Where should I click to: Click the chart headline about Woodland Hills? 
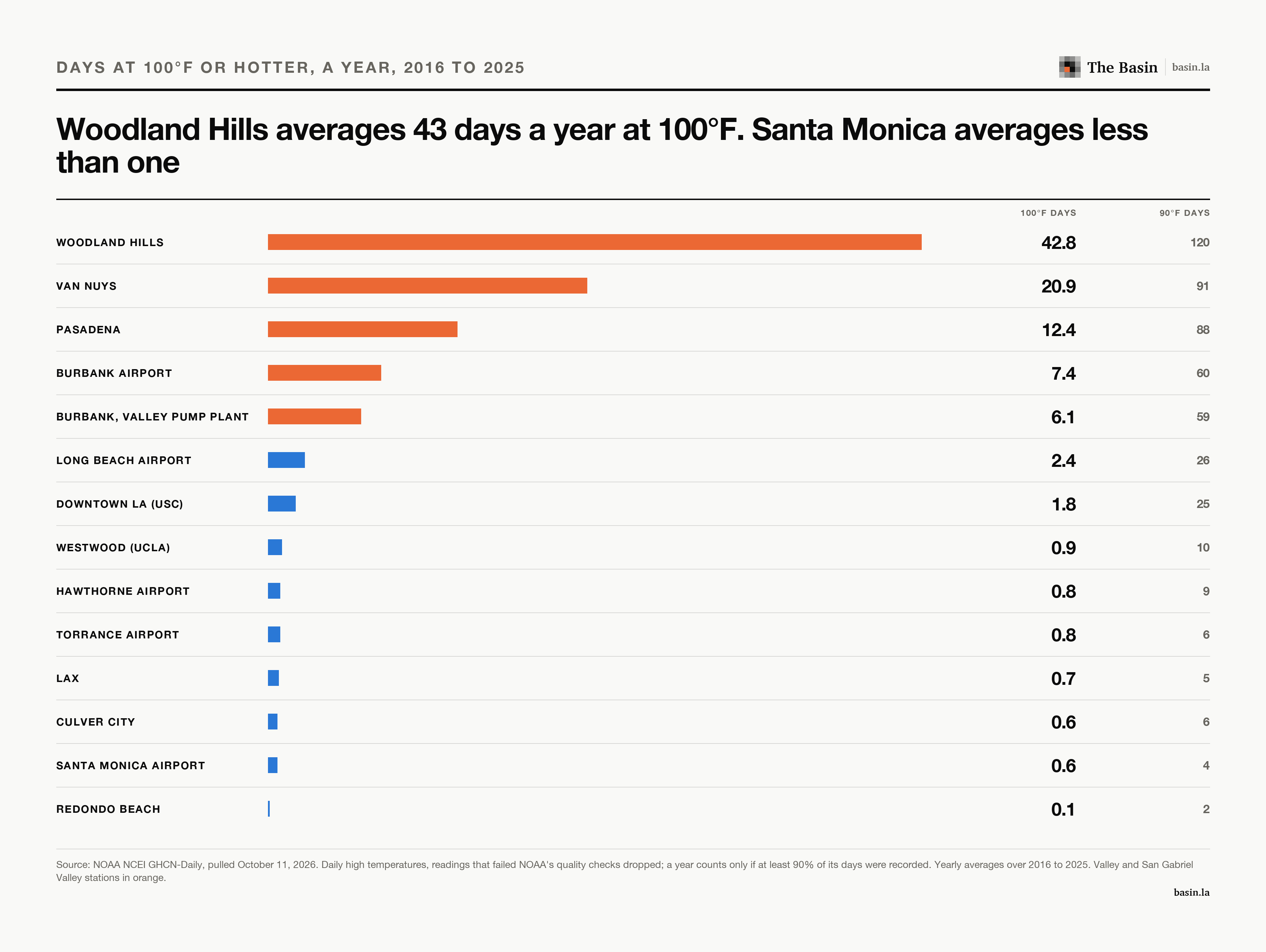pos(602,145)
